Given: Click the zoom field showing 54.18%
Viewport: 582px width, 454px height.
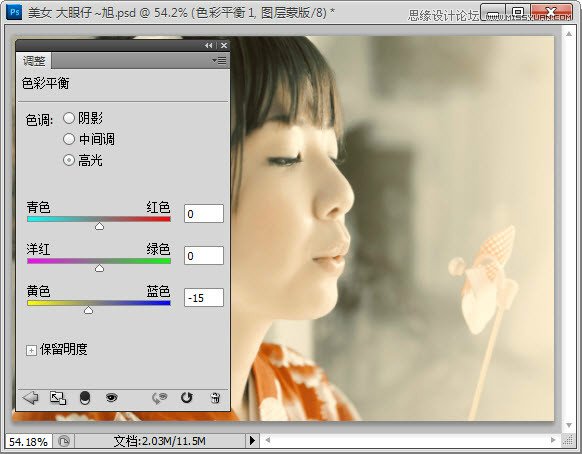Looking at the screenshot, I should click(x=29, y=441).
